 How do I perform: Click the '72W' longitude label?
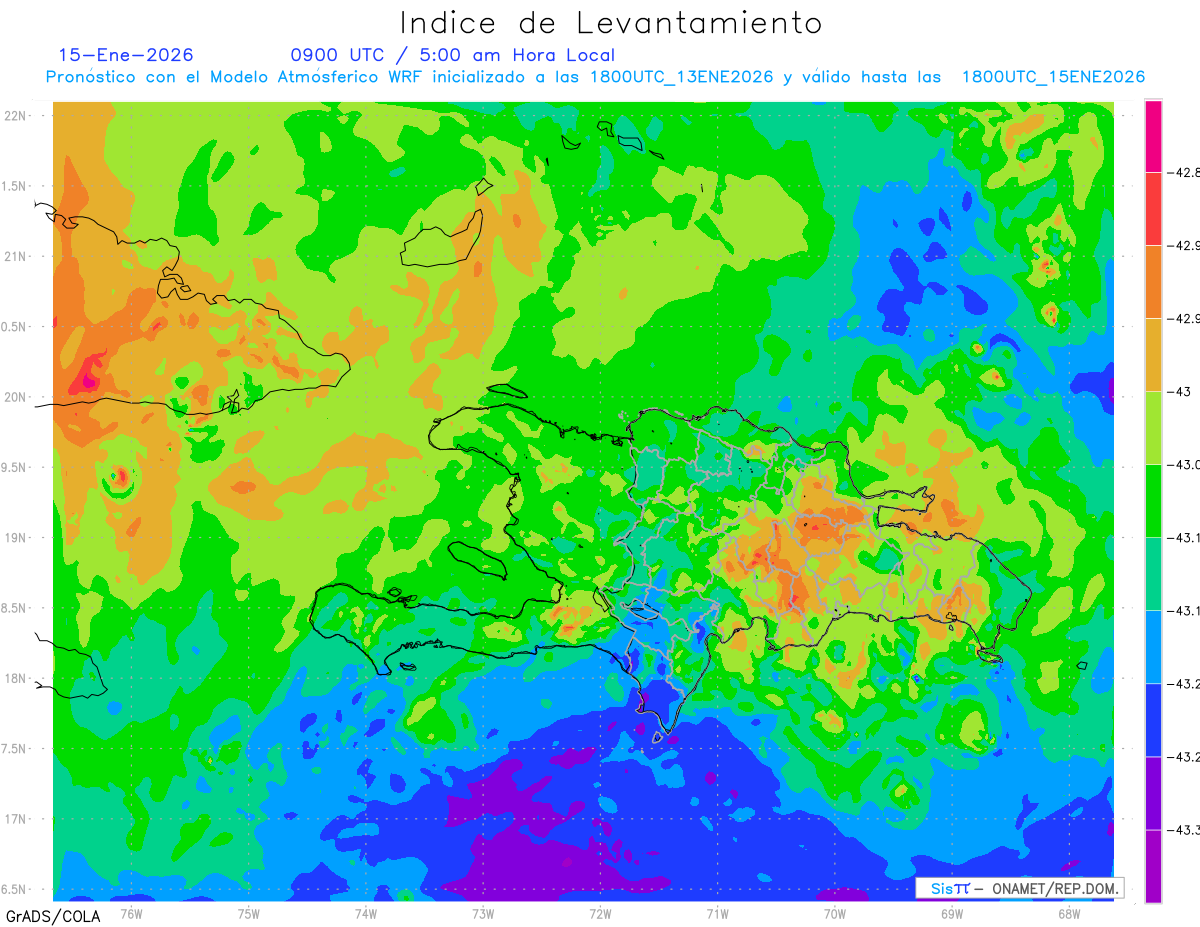point(600,913)
